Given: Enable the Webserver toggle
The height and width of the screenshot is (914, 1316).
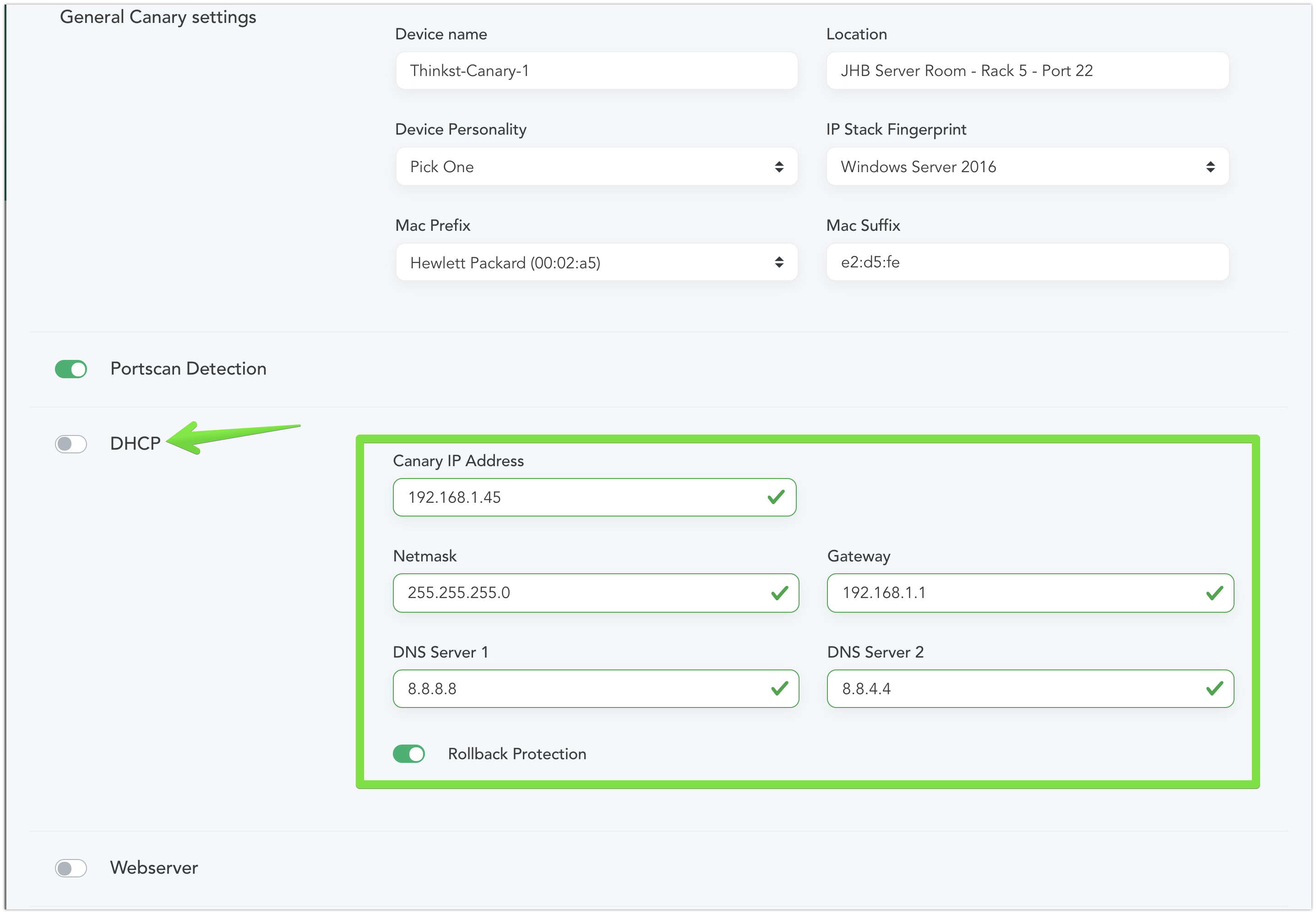Looking at the screenshot, I should point(71,868).
